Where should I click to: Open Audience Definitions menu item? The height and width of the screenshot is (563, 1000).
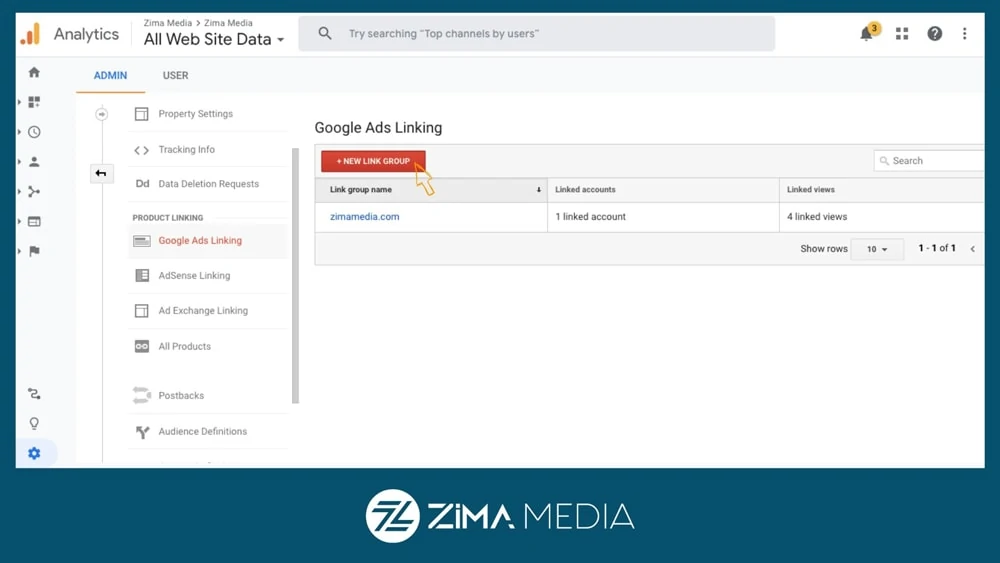202,432
